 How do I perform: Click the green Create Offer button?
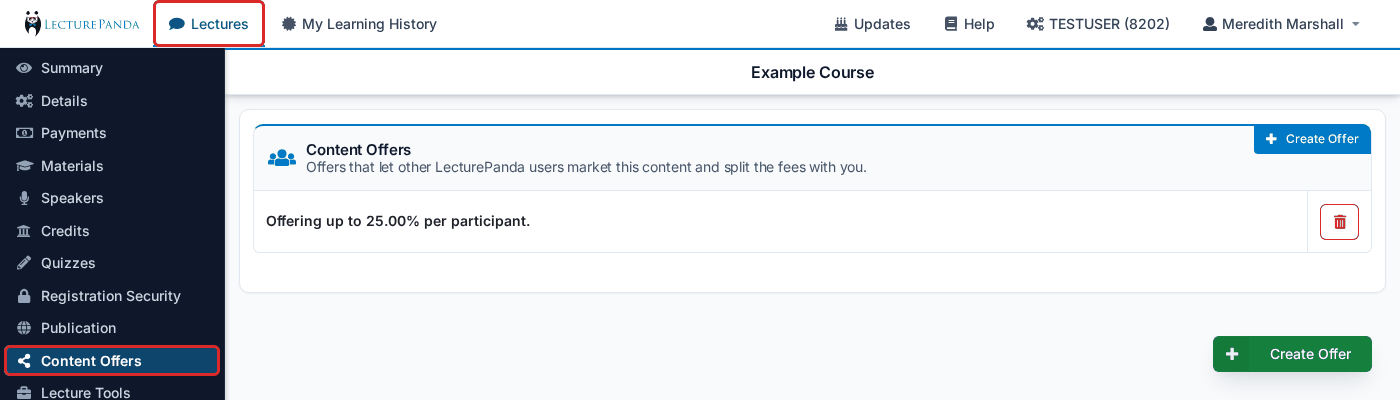click(1292, 354)
